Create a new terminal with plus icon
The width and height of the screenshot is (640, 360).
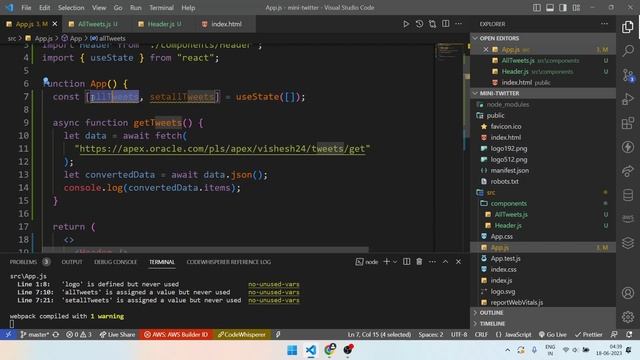[x=386, y=262]
